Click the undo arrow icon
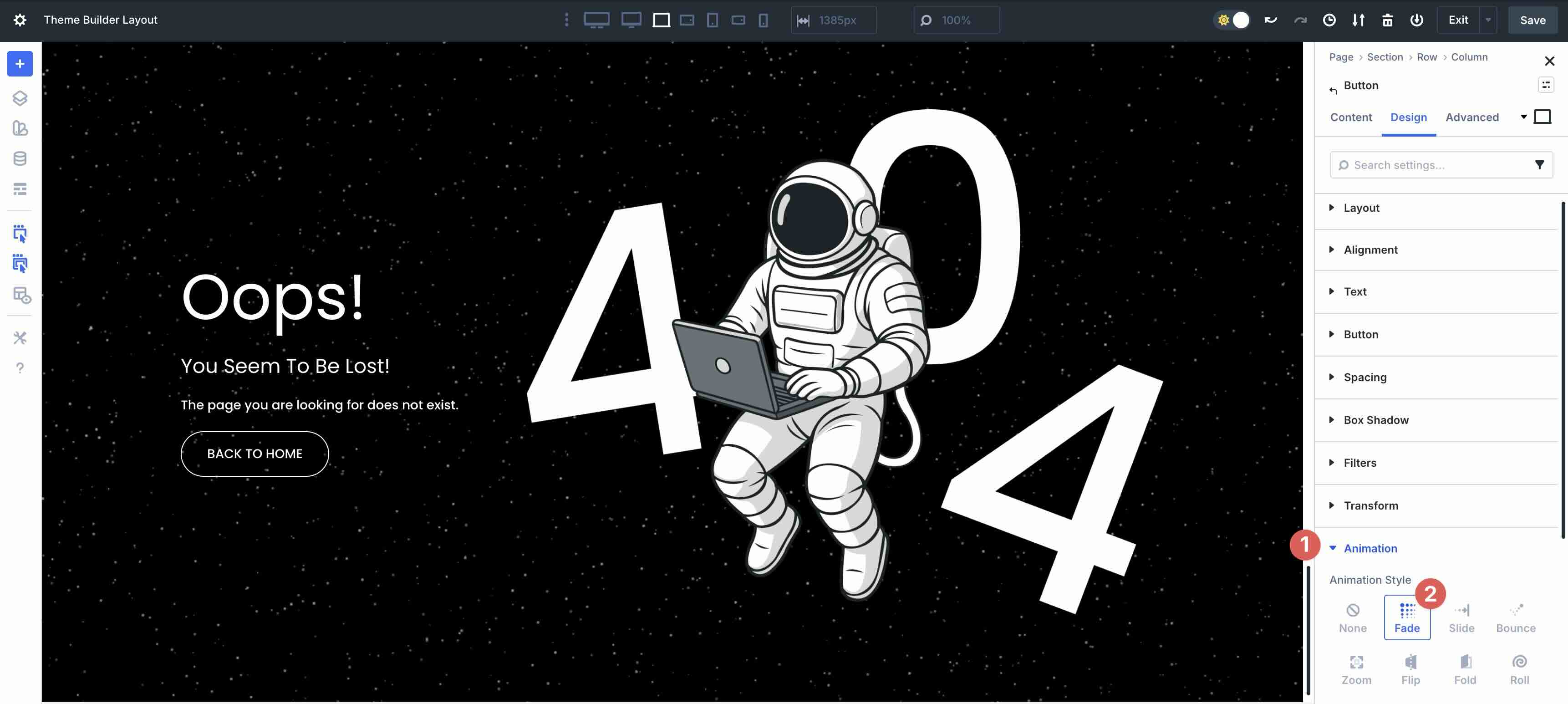Image resolution: width=1568 pixels, height=704 pixels. tap(1270, 20)
